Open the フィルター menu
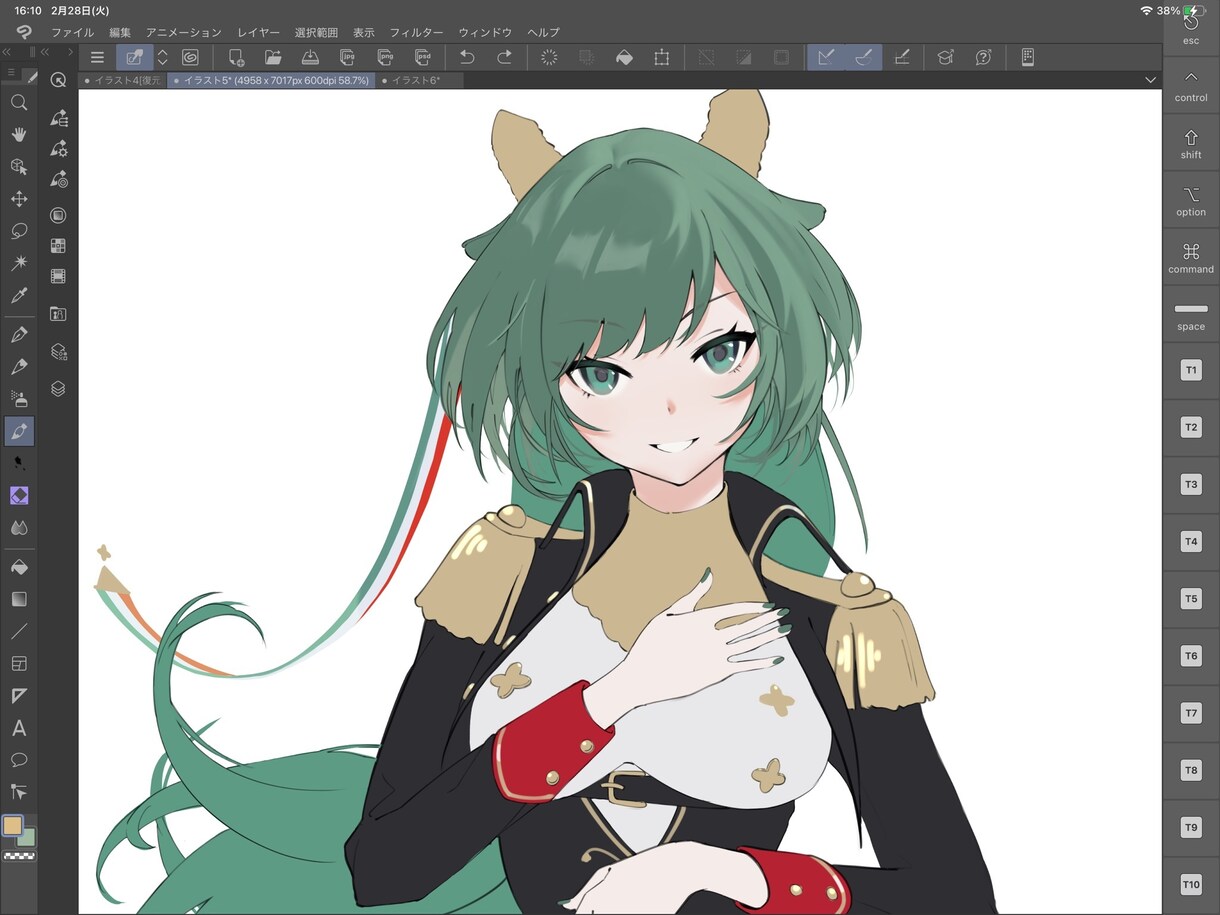This screenshot has height=915, width=1220. point(416,32)
